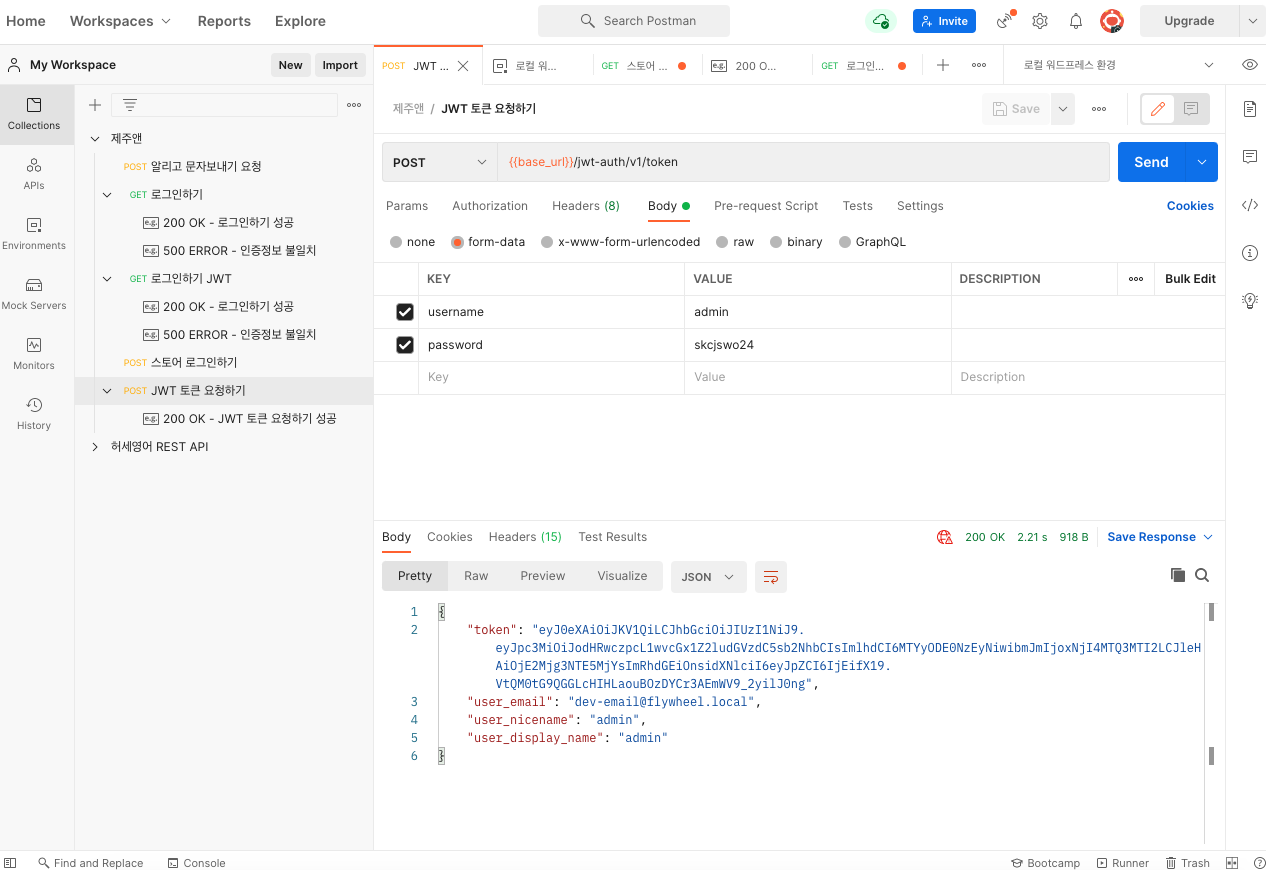Open the Collections sidebar panel
This screenshot has width=1266, height=870.
click(x=34, y=114)
